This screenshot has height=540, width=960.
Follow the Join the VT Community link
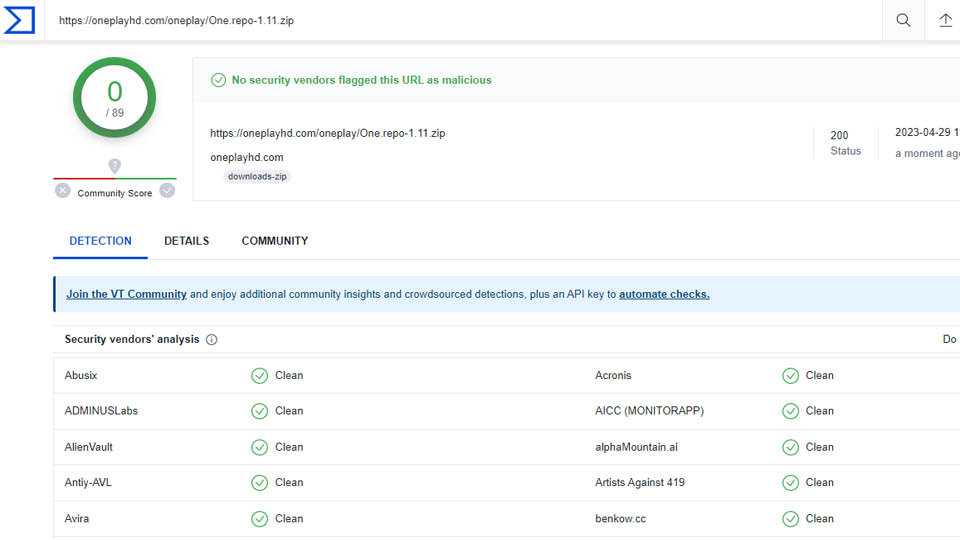click(x=126, y=294)
